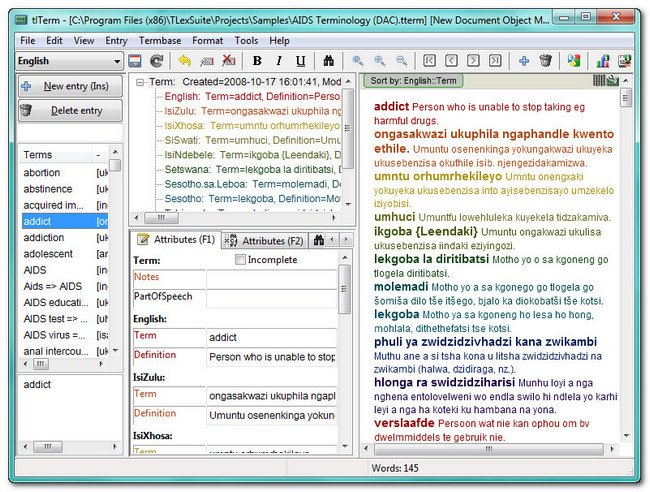Viewport: 650px width, 492px height.
Task: Toggle Bold formatting
Action: coord(257,61)
